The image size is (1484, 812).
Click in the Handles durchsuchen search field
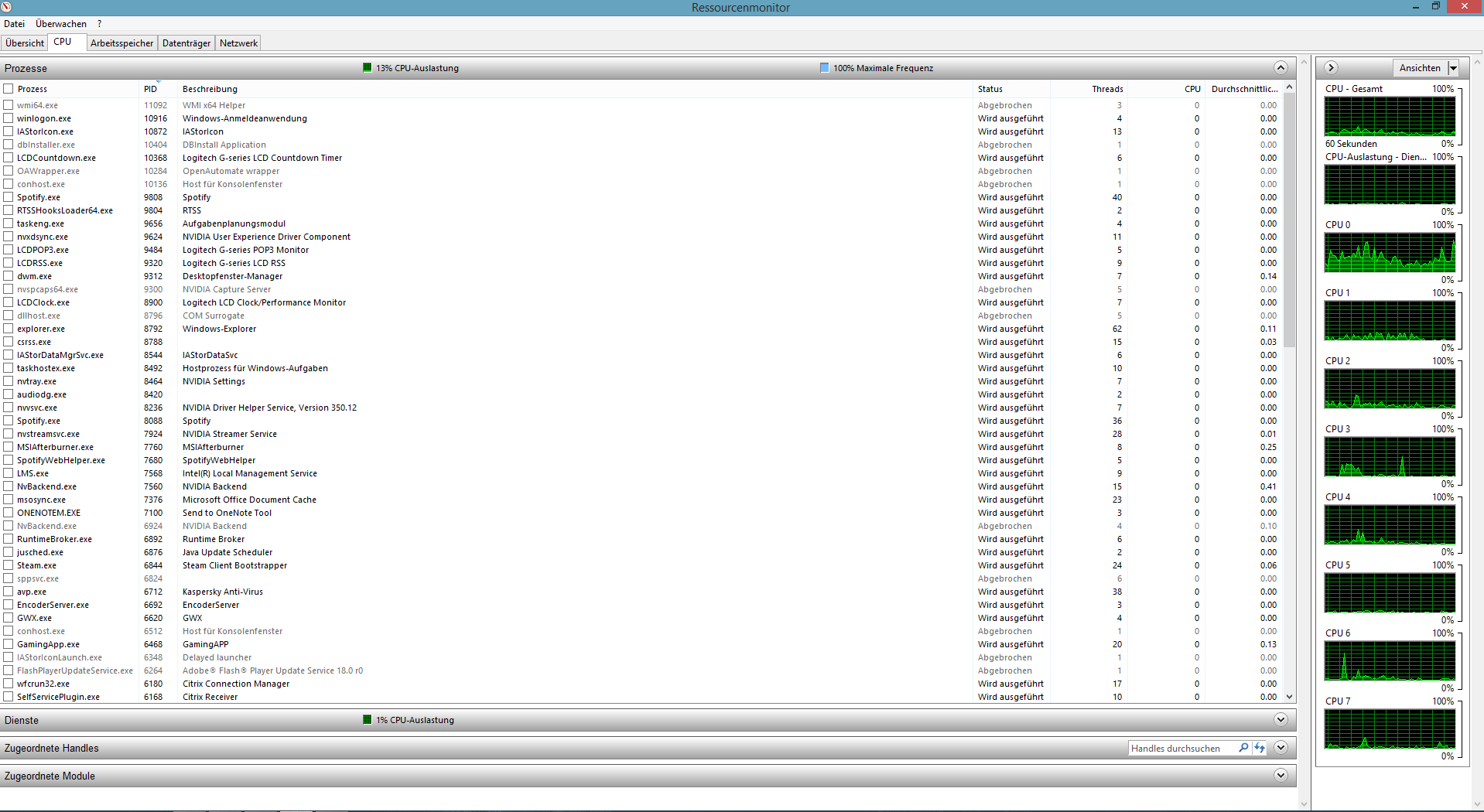click(x=1182, y=748)
